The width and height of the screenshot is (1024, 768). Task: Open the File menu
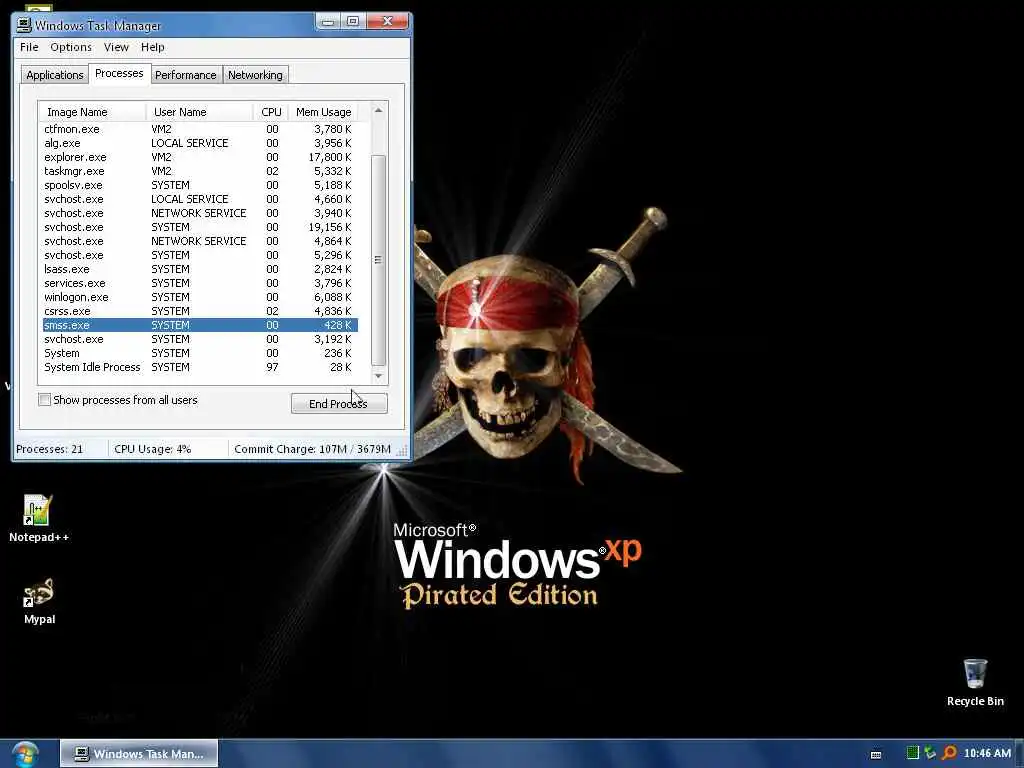[x=29, y=47]
